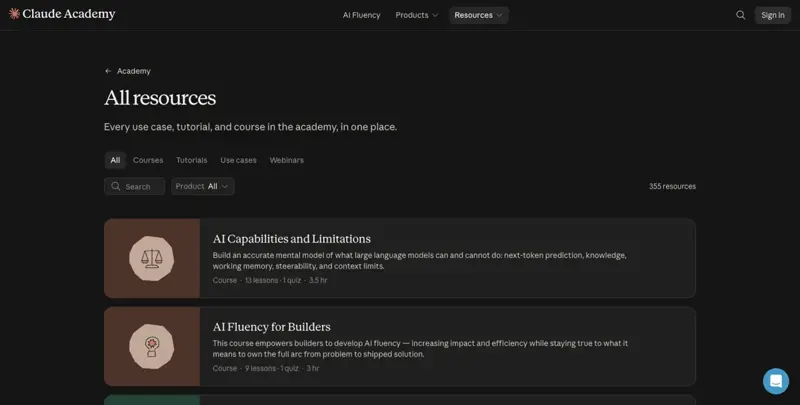Open the Products nav menu
This screenshot has height=405, width=800.
(x=416, y=15)
